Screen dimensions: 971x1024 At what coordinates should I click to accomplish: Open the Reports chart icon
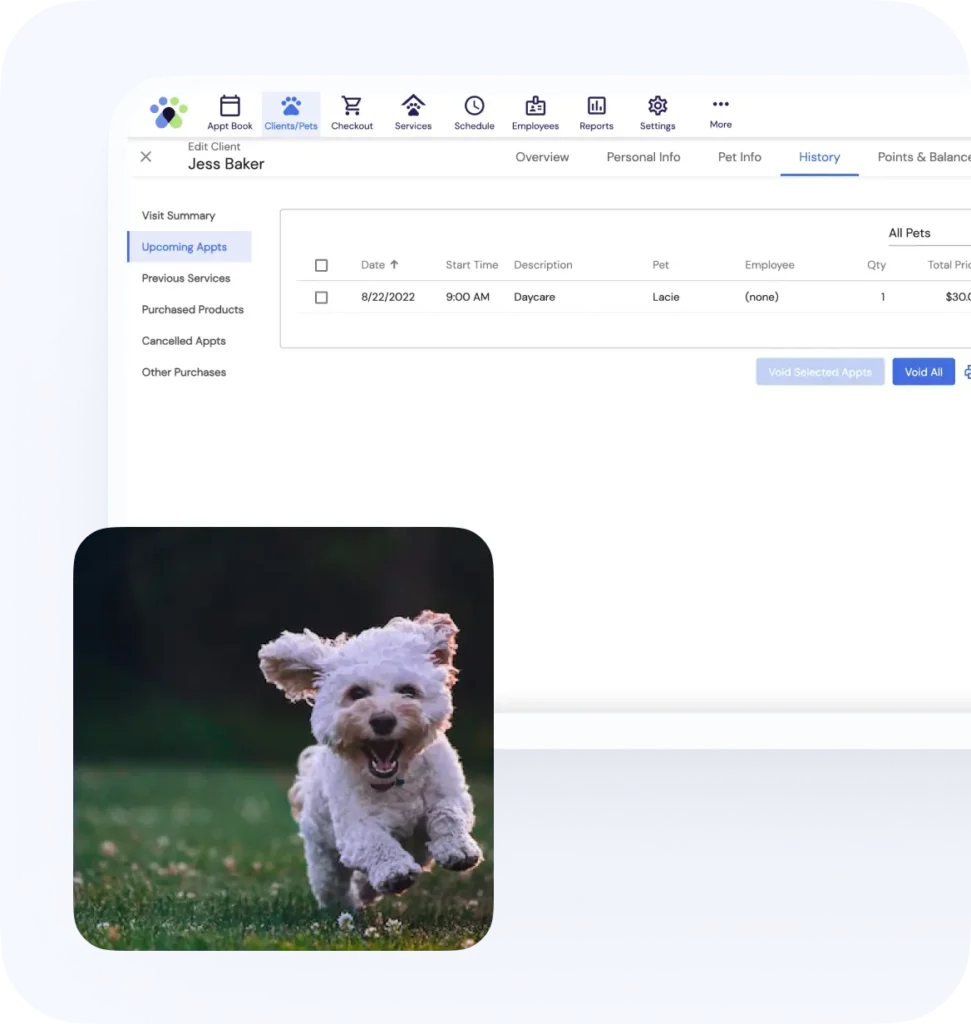click(x=596, y=106)
